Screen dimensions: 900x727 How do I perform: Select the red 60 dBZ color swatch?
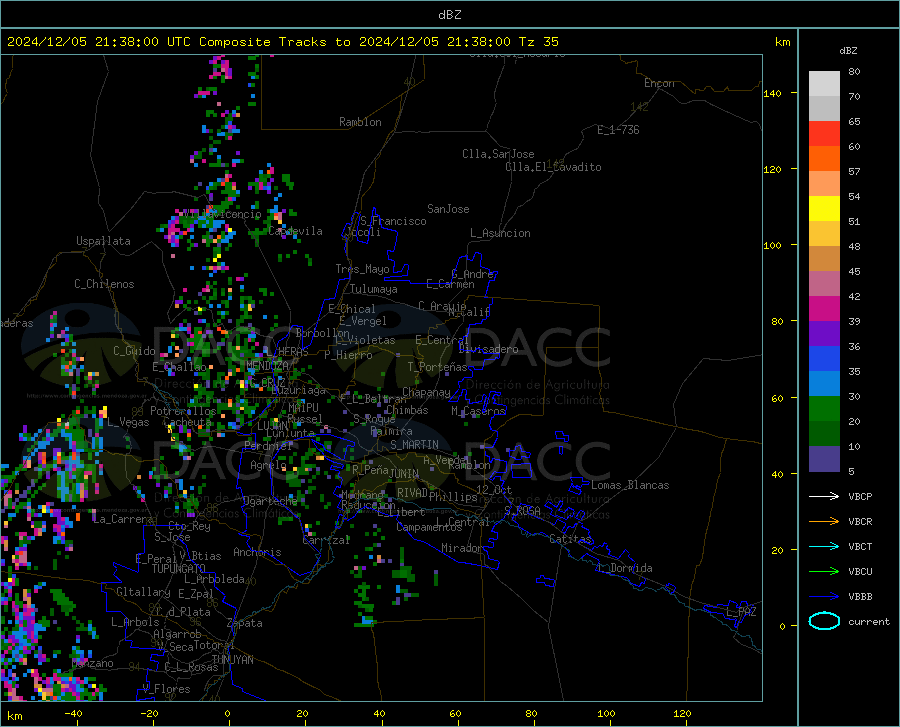point(824,134)
